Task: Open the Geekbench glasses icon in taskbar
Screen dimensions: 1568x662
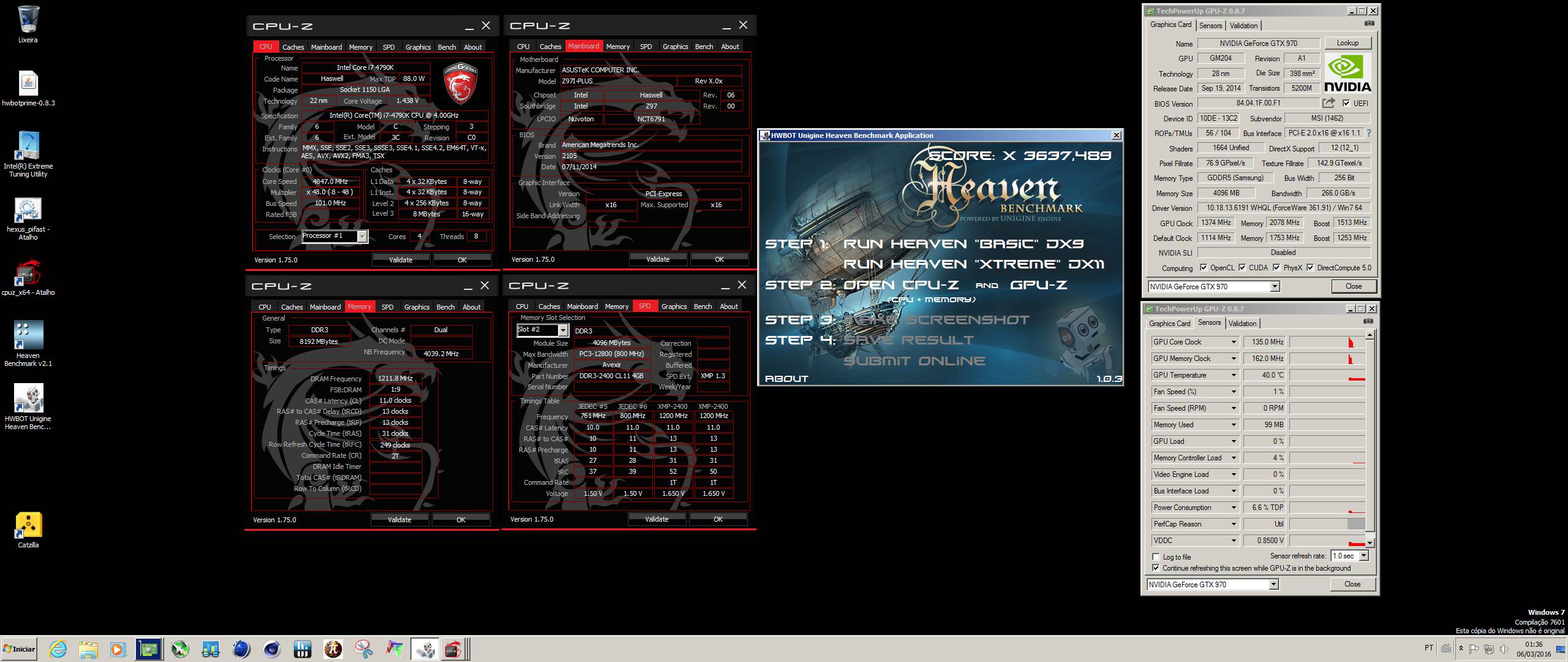Action: [x=211, y=649]
